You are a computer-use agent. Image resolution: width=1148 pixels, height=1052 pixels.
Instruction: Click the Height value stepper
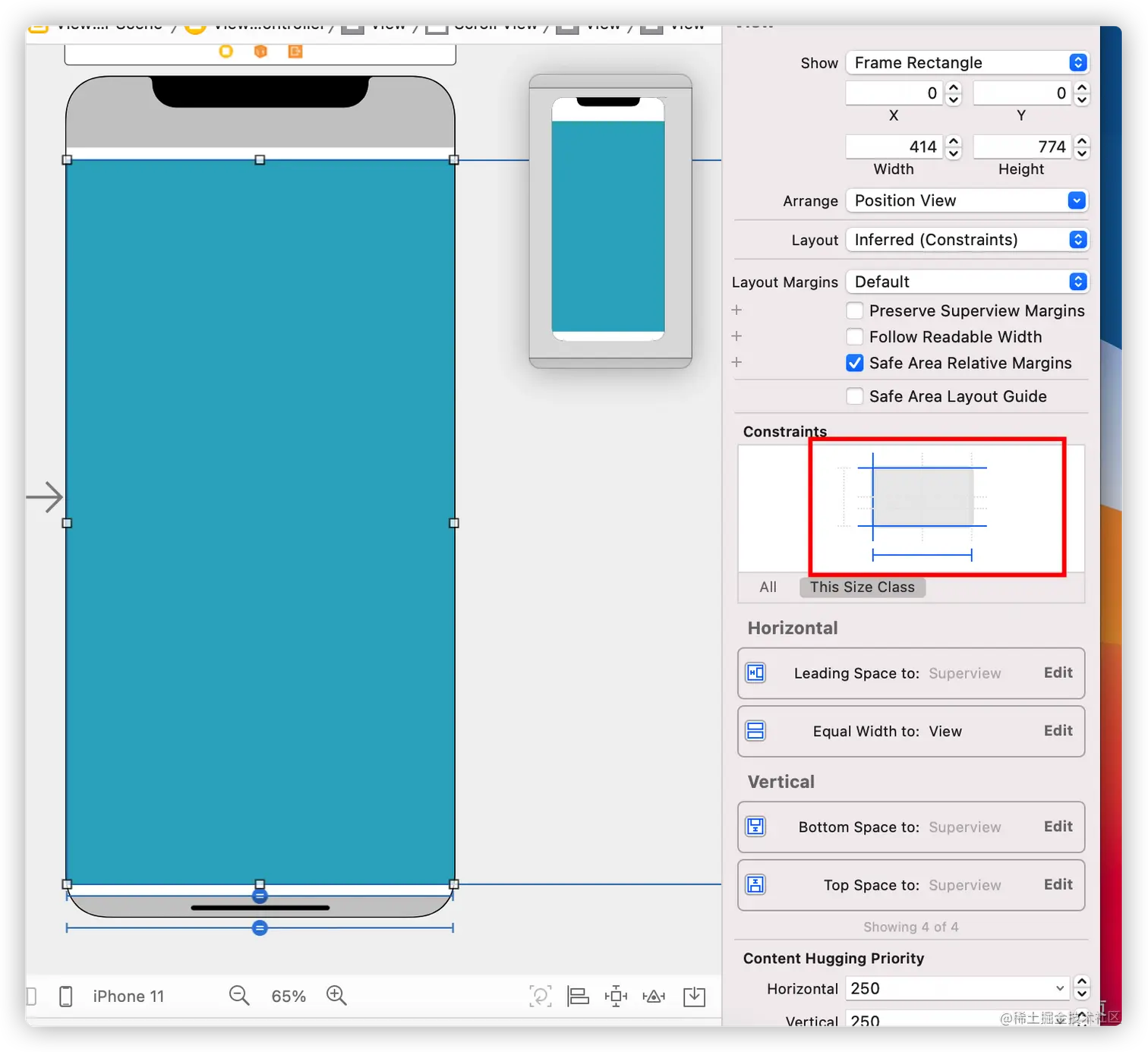pyautogui.click(x=1082, y=146)
